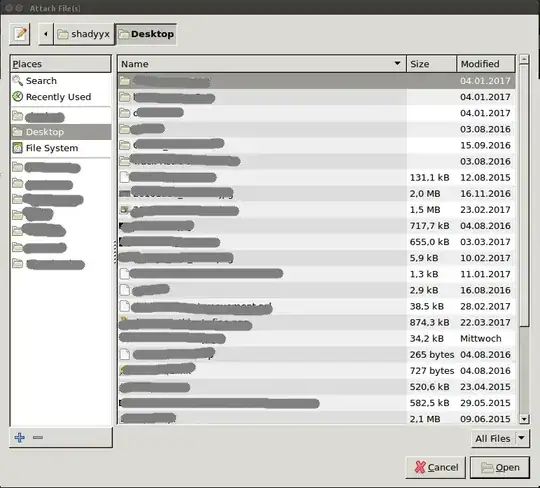Select the file sized 1,5 MB
The height and width of the screenshot is (488, 540).
click(x=316, y=210)
